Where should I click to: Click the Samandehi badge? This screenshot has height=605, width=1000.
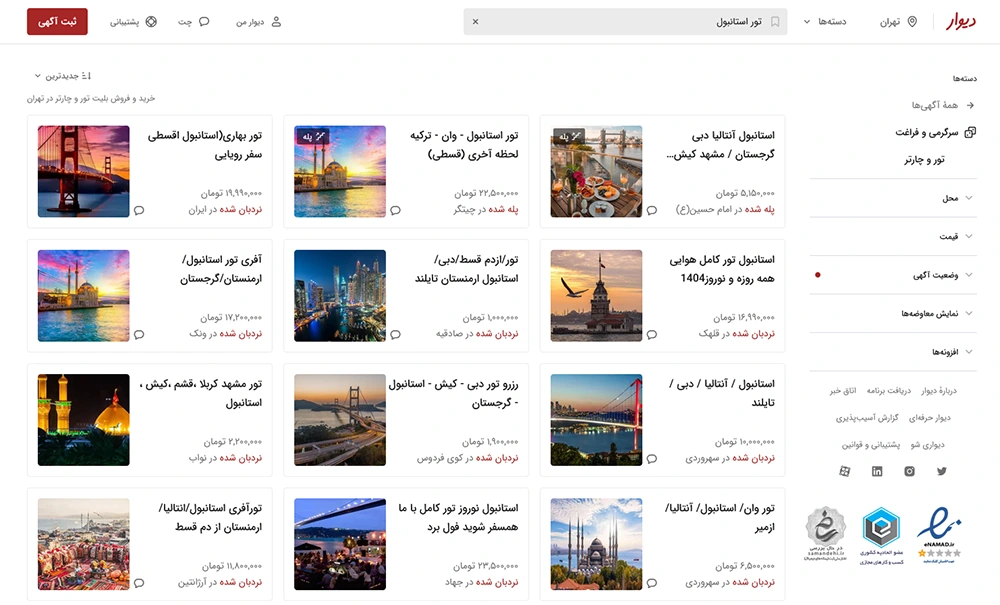(825, 534)
